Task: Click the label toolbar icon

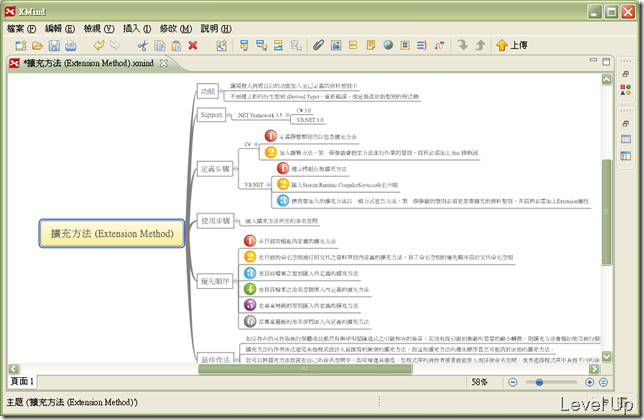Action: click(x=353, y=45)
